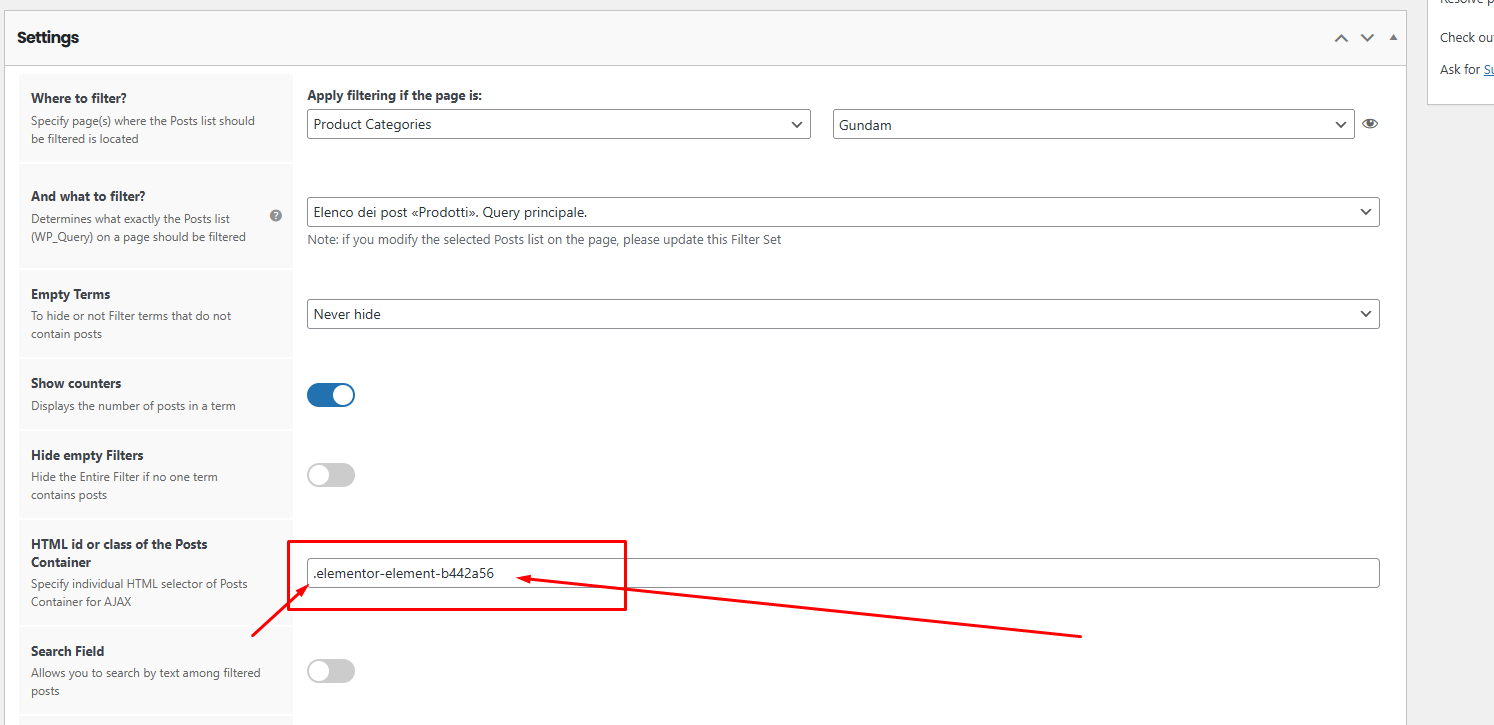1494x725 pixels.
Task: Click the Posts Container selector input field
Action: coord(843,573)
